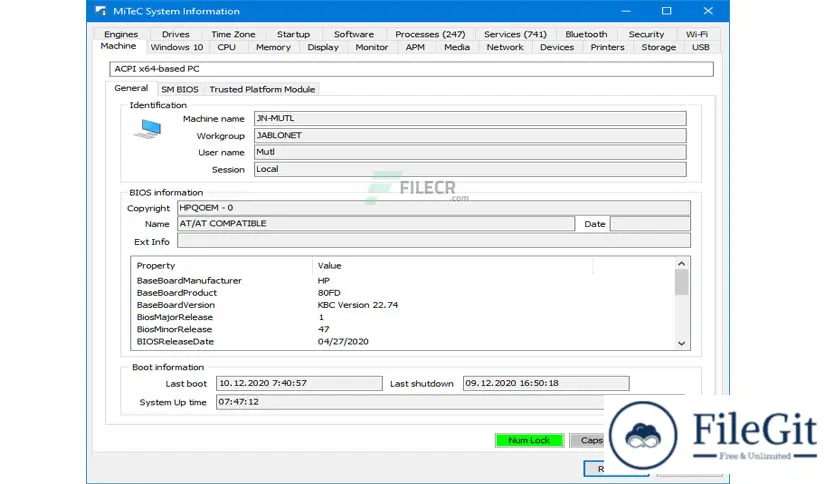Click the KBC Version 22.74 value
This screenshot has width=836, height=484.
(x=358, y=305)
